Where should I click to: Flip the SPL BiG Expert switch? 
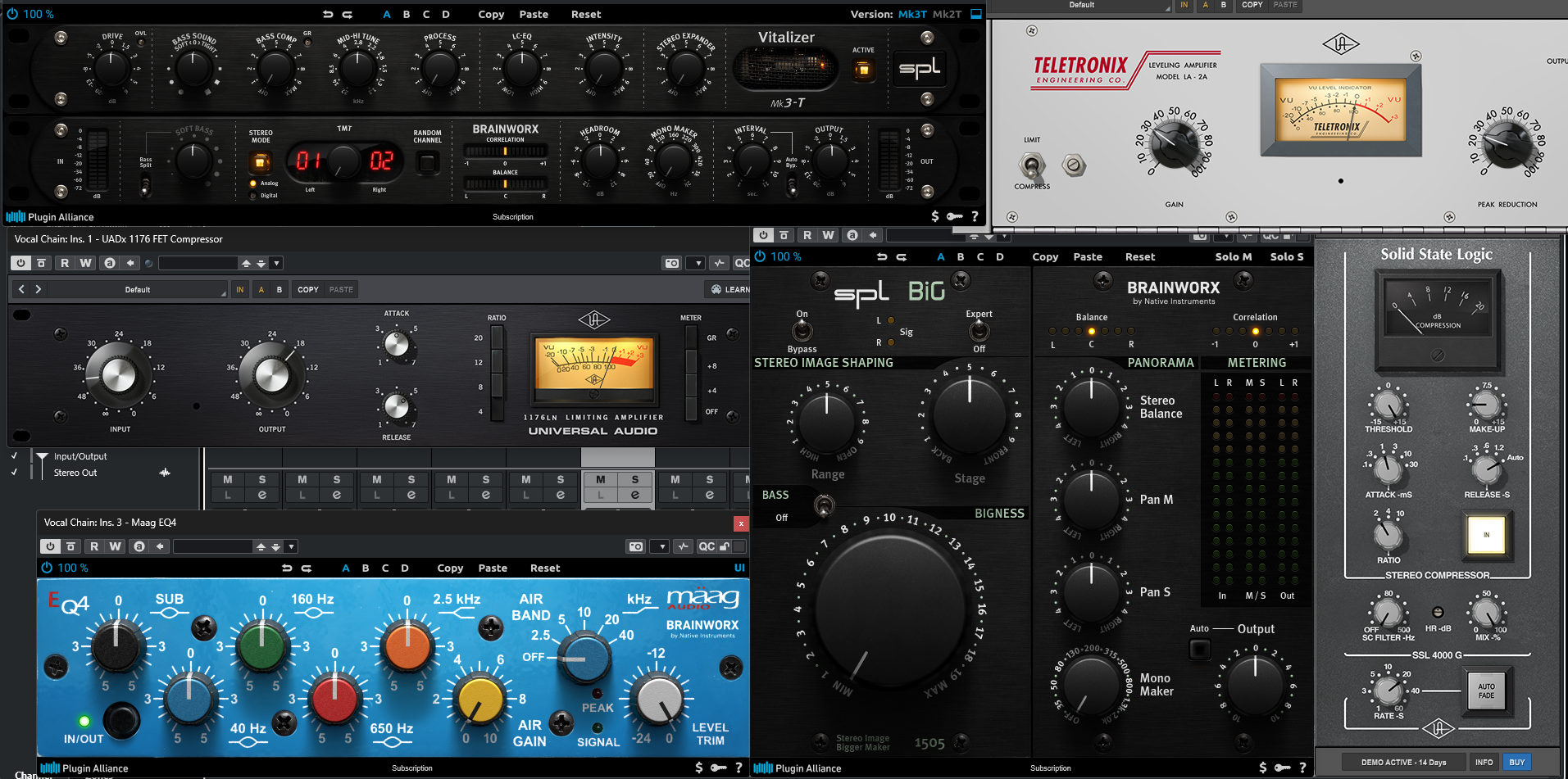click(x=979, y=331)
